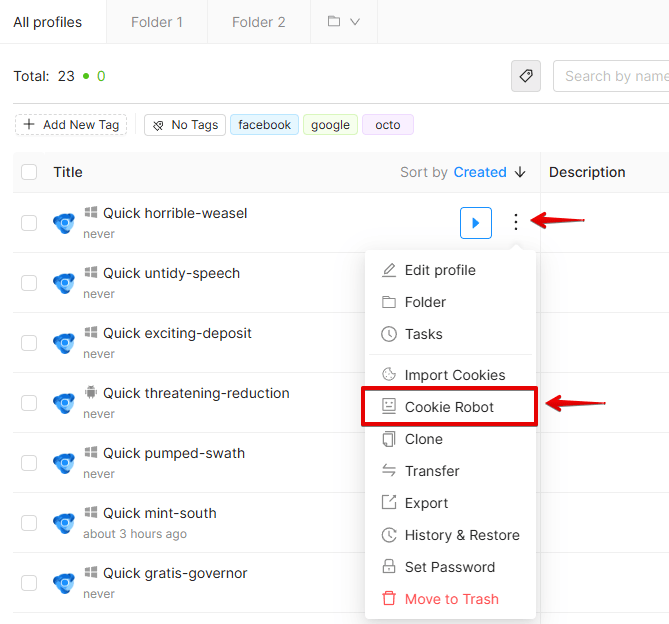The height and width of the screenshot is (624, 669).
Task: Open three-dot menu for Quick horrible-weasel
Action: pyautogui.click(x=516, y=222)
